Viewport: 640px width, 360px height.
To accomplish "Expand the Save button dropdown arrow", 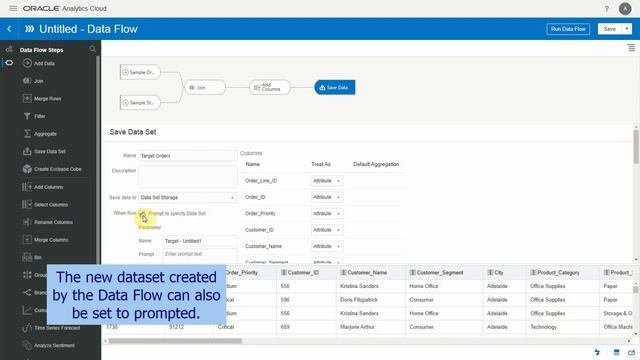I will tap(627, 29).
